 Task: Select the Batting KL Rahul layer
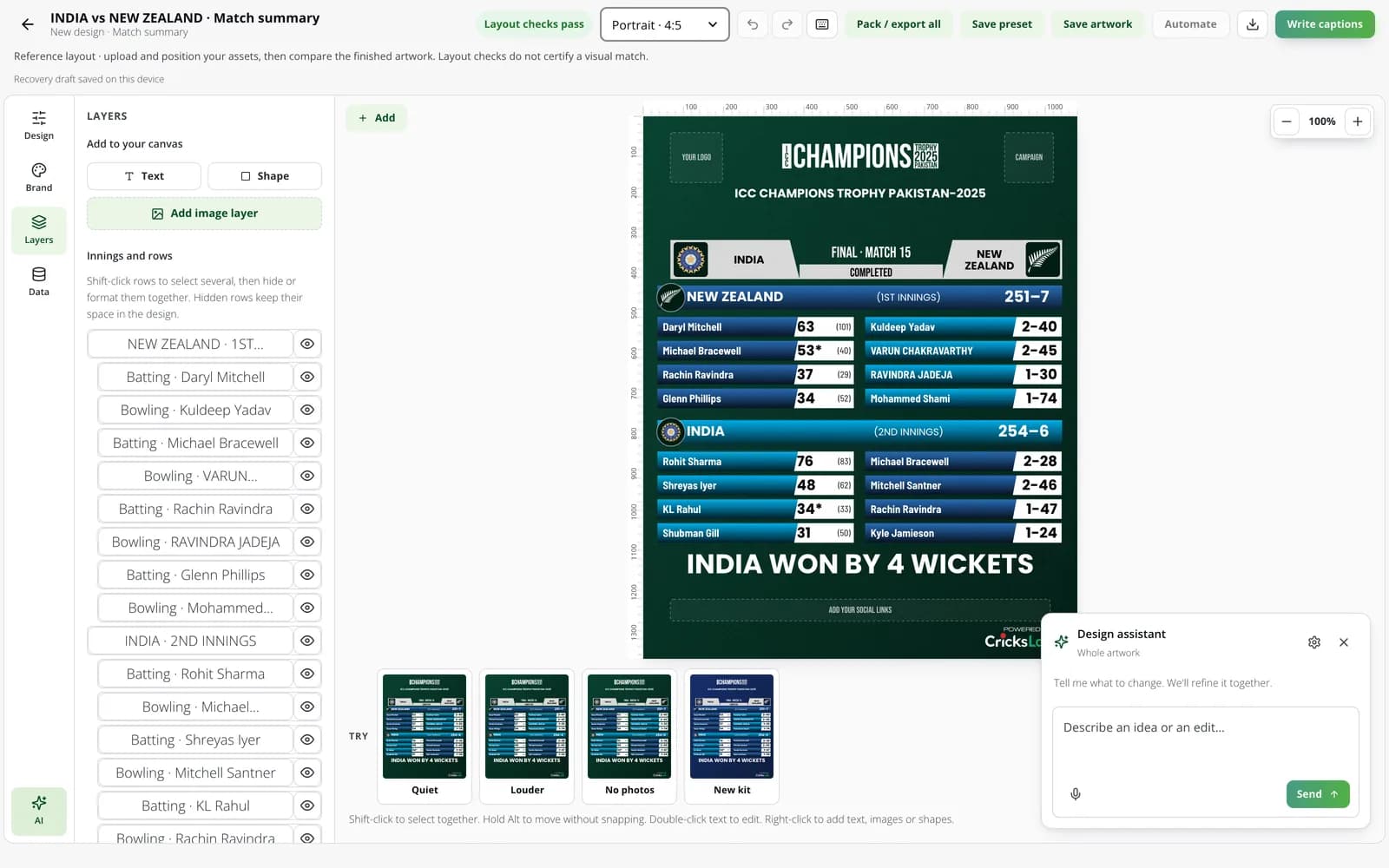click(x=195, y=806)
